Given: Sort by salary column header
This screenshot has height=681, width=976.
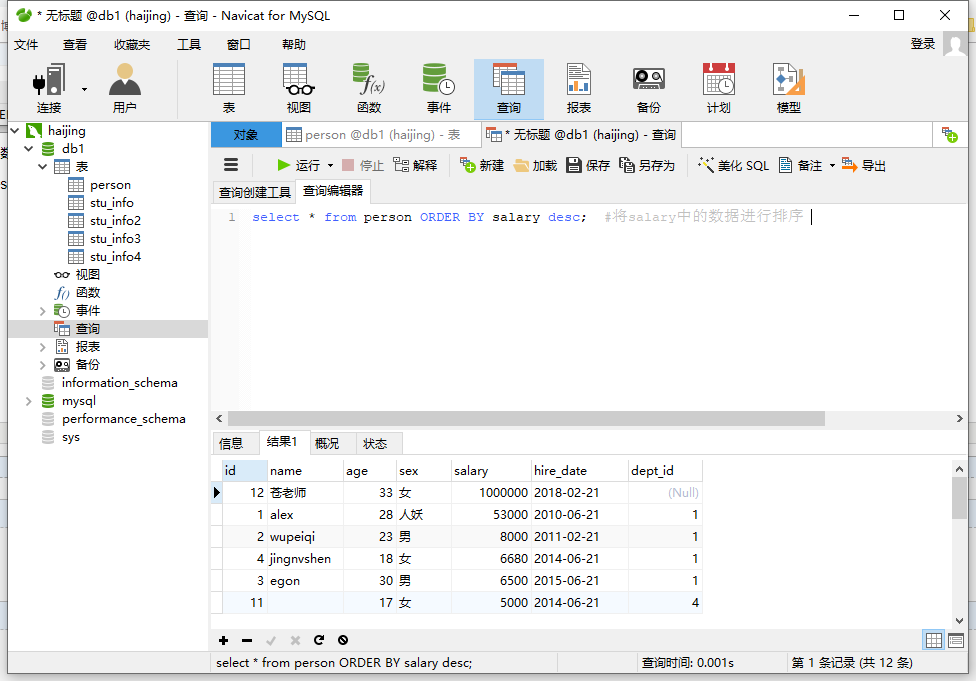Looking at the screenshot, I should (491, 471).
